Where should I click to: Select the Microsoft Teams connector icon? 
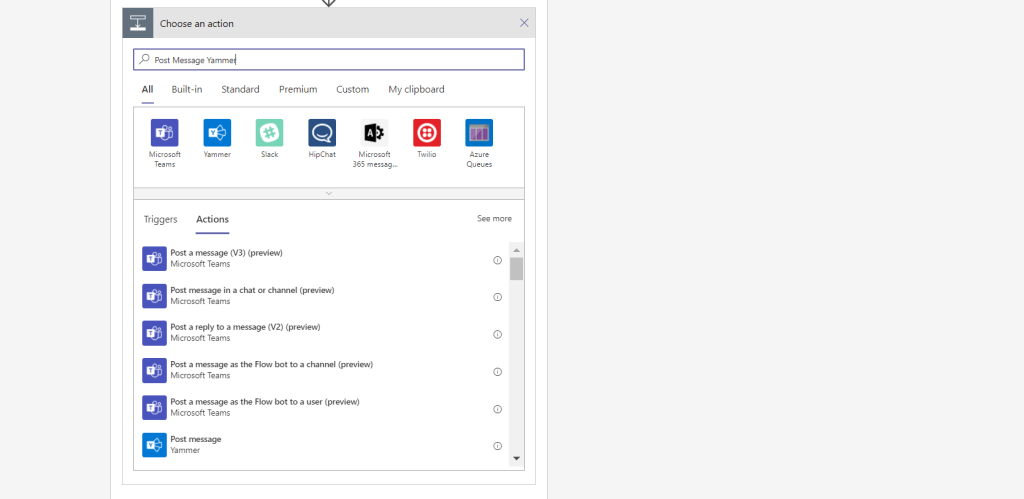click(x=164, y=133)
